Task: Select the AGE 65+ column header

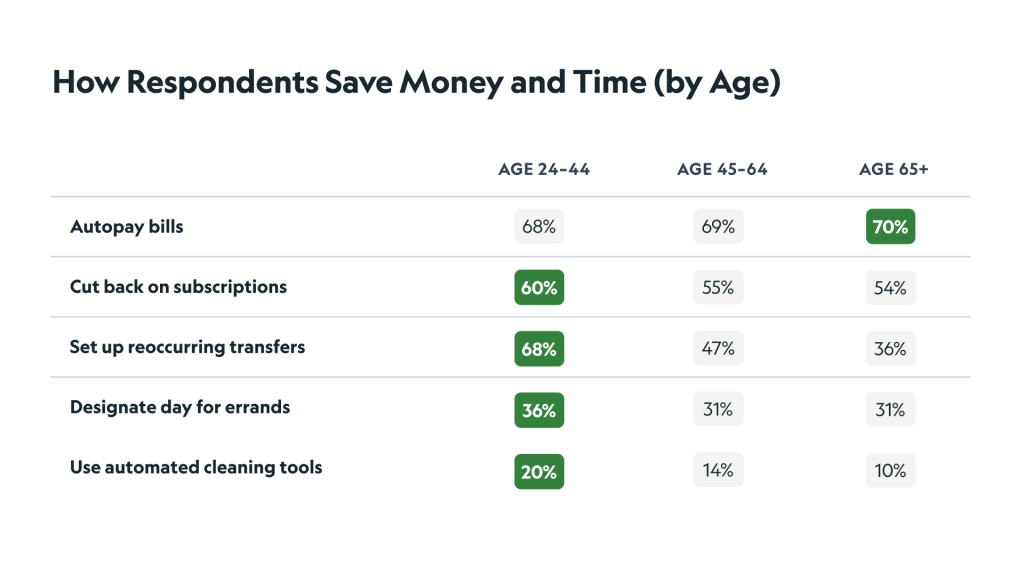Action: [x=894, y=169]
